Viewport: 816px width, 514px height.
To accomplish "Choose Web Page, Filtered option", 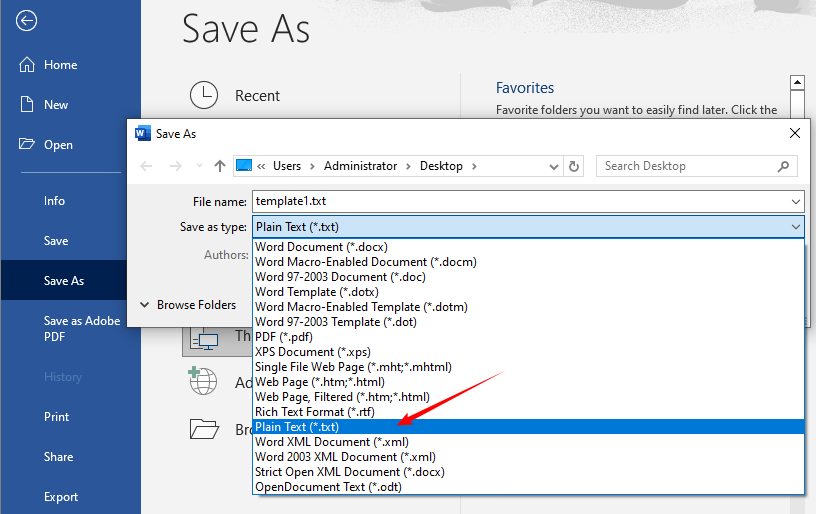I will click(x=528, y=397).
